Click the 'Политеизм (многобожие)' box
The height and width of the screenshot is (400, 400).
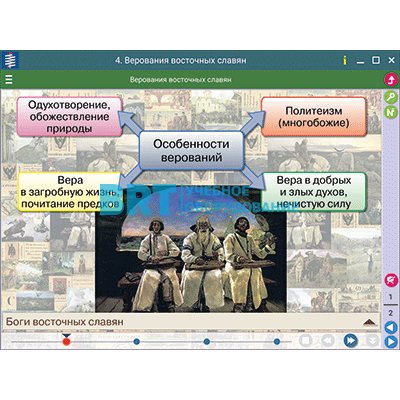tap(314, 116)
